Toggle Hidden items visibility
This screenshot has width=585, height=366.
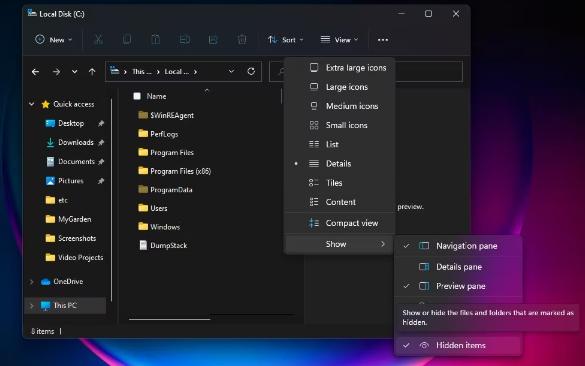[x=458, y=345]
